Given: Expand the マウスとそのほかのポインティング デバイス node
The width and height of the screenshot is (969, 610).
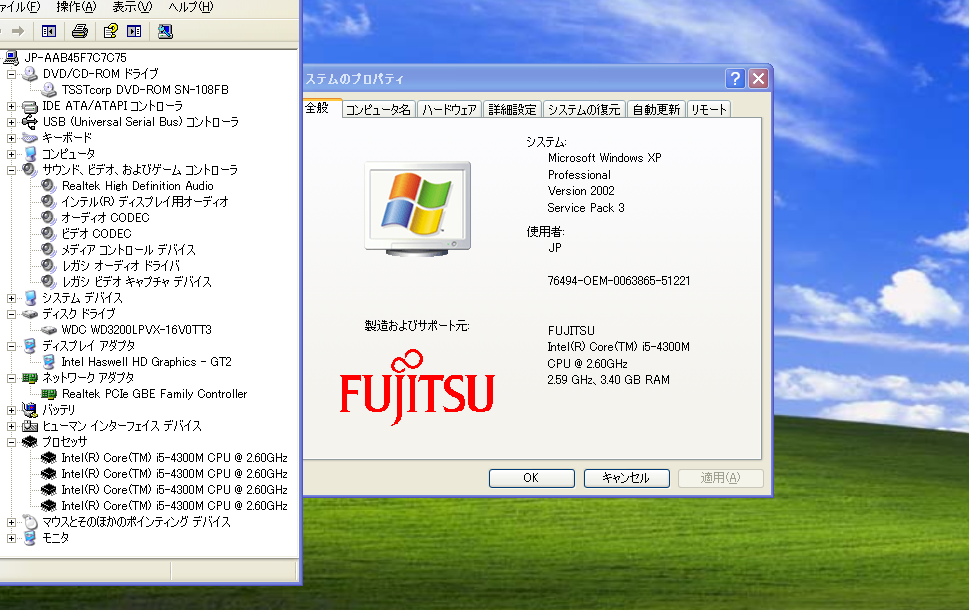Looking at the screenshot, I should pyautogui.click(x=11, y=522).
